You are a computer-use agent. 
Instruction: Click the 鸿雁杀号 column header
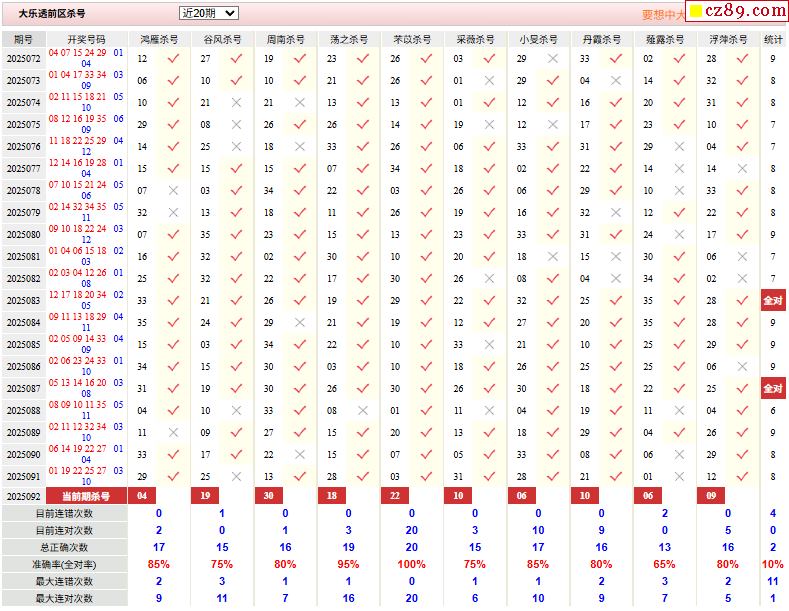(x=159, y=39)
